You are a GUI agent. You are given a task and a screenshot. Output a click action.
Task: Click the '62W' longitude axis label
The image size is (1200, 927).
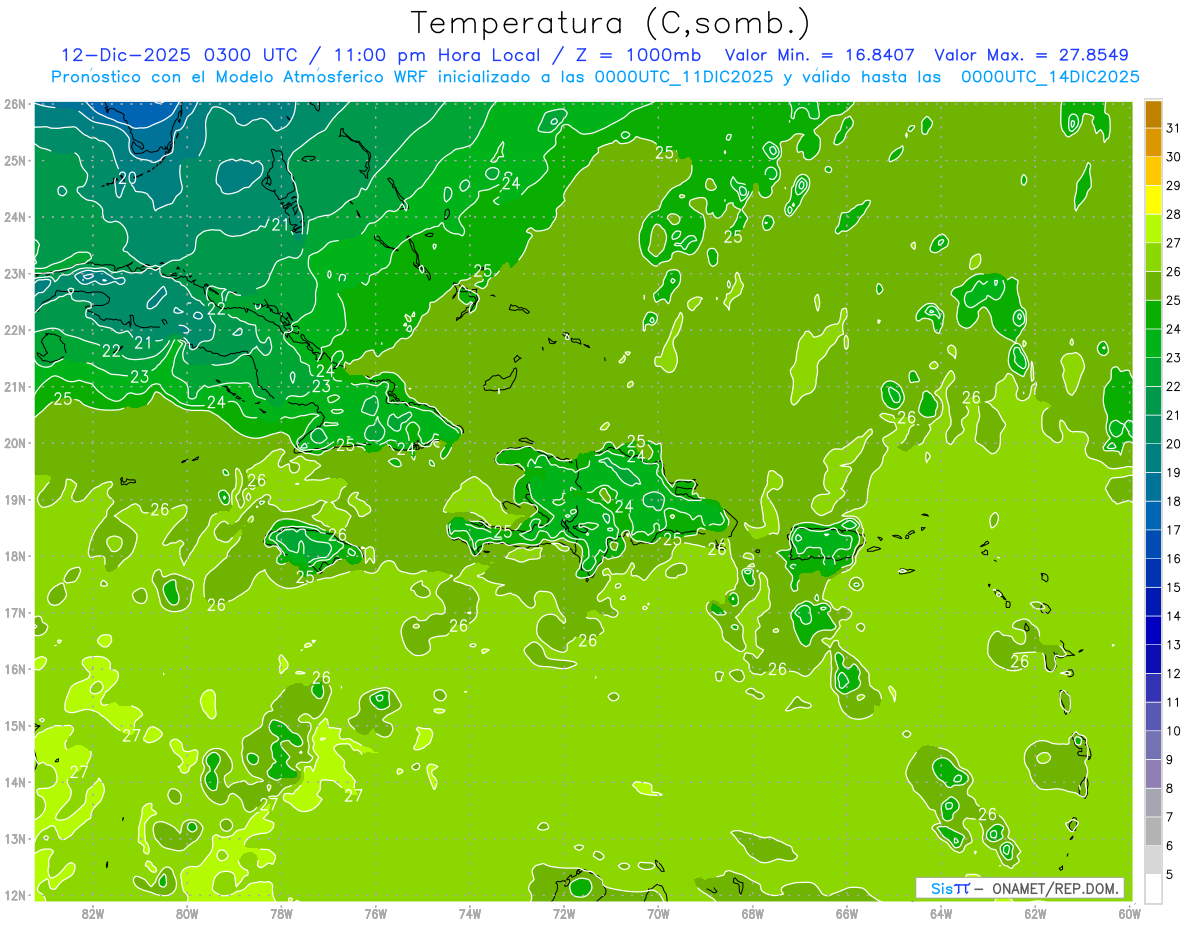(1035, 913)
